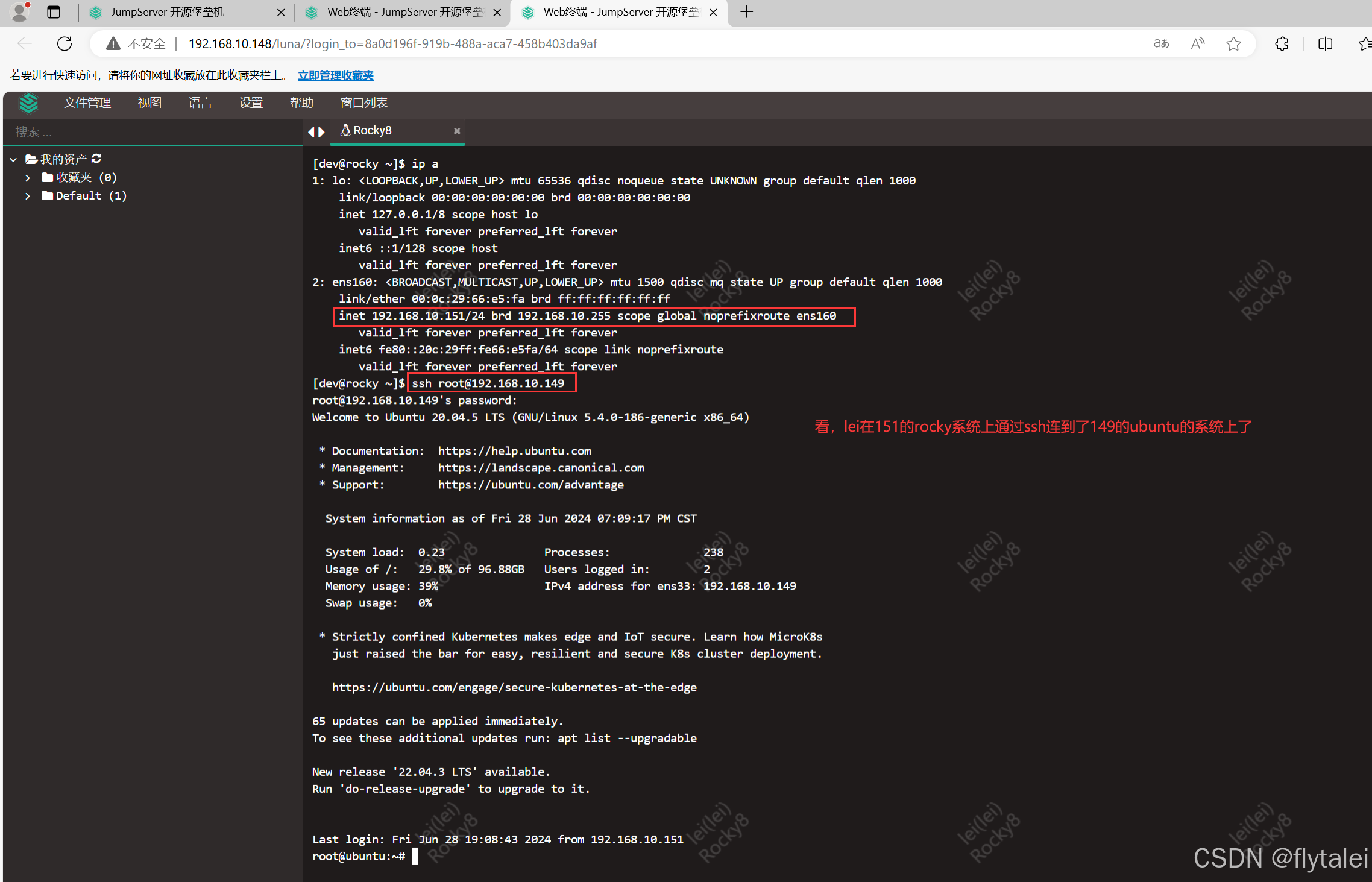Click the first 'ip a' command line
This screenshot has width=1372, height=882.
[376, 164]
